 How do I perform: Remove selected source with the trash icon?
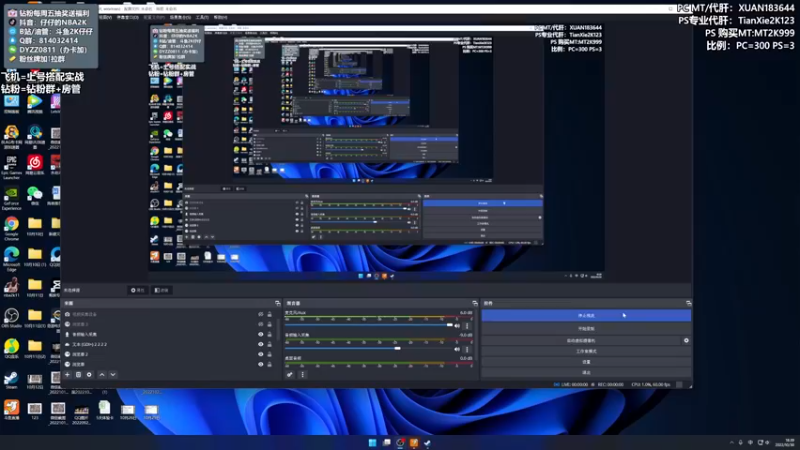pos(78,374)
